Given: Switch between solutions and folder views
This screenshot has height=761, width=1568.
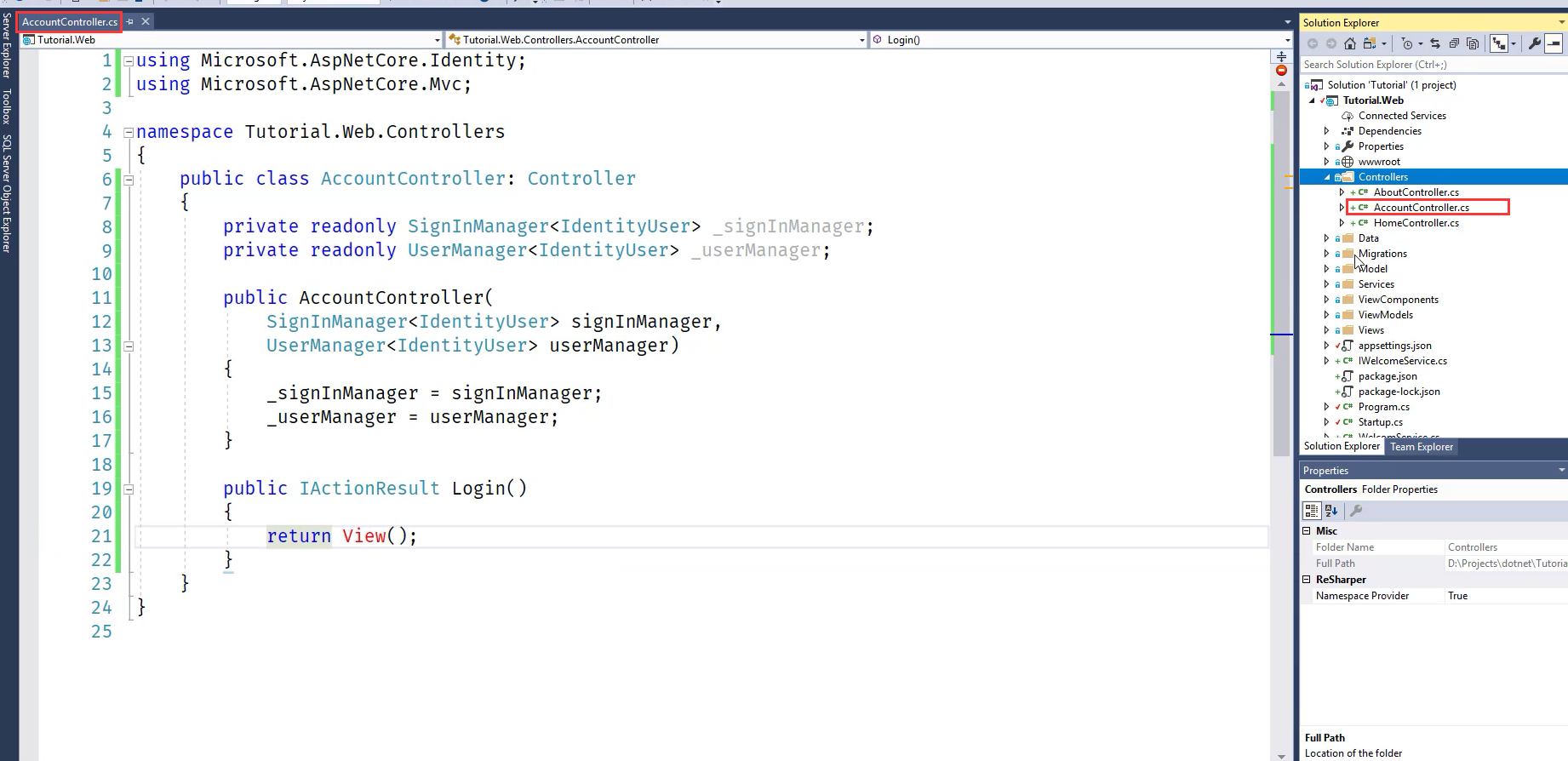Looking at the screenshot, I should 1370,43.
